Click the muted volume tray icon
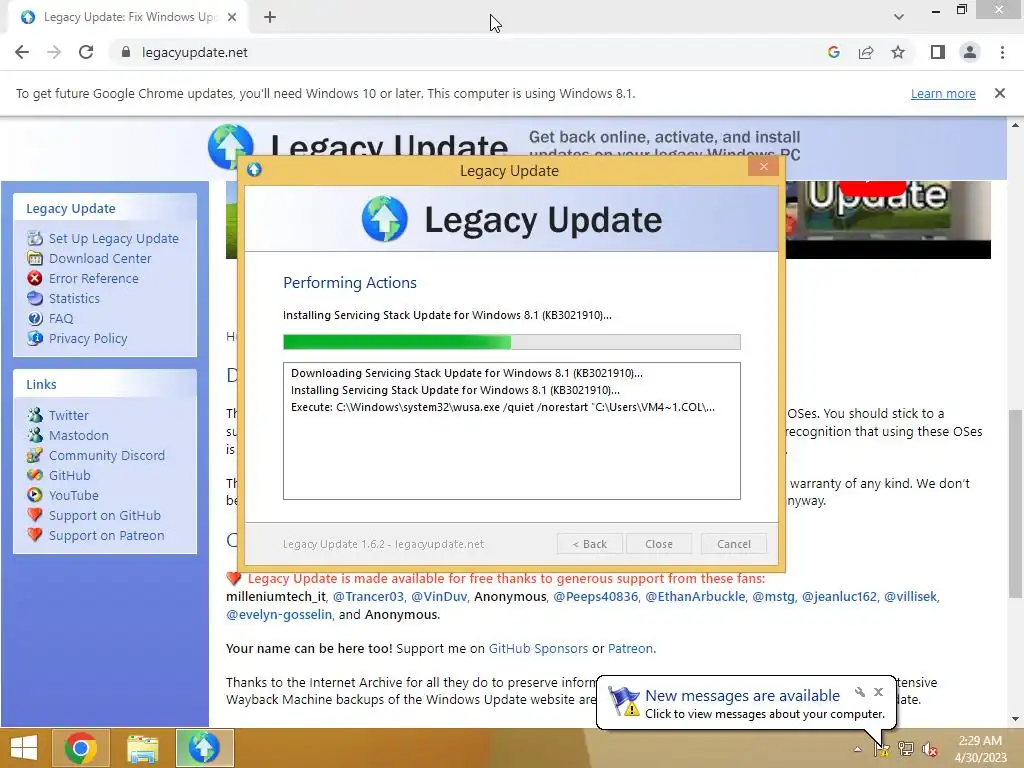This screenshot has width=1024, height=768. 929,749
